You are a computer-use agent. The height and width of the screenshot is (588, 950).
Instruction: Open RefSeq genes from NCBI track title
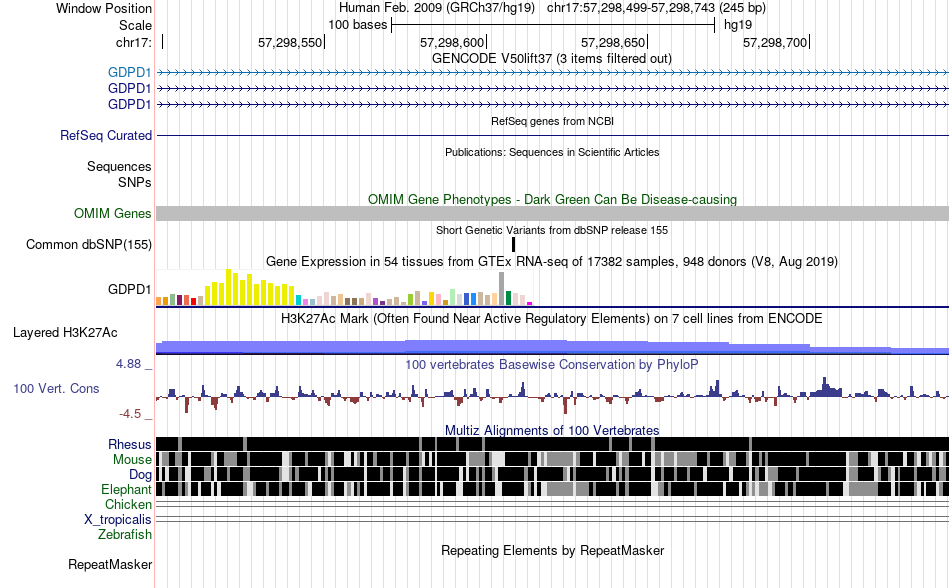[552, 121]
